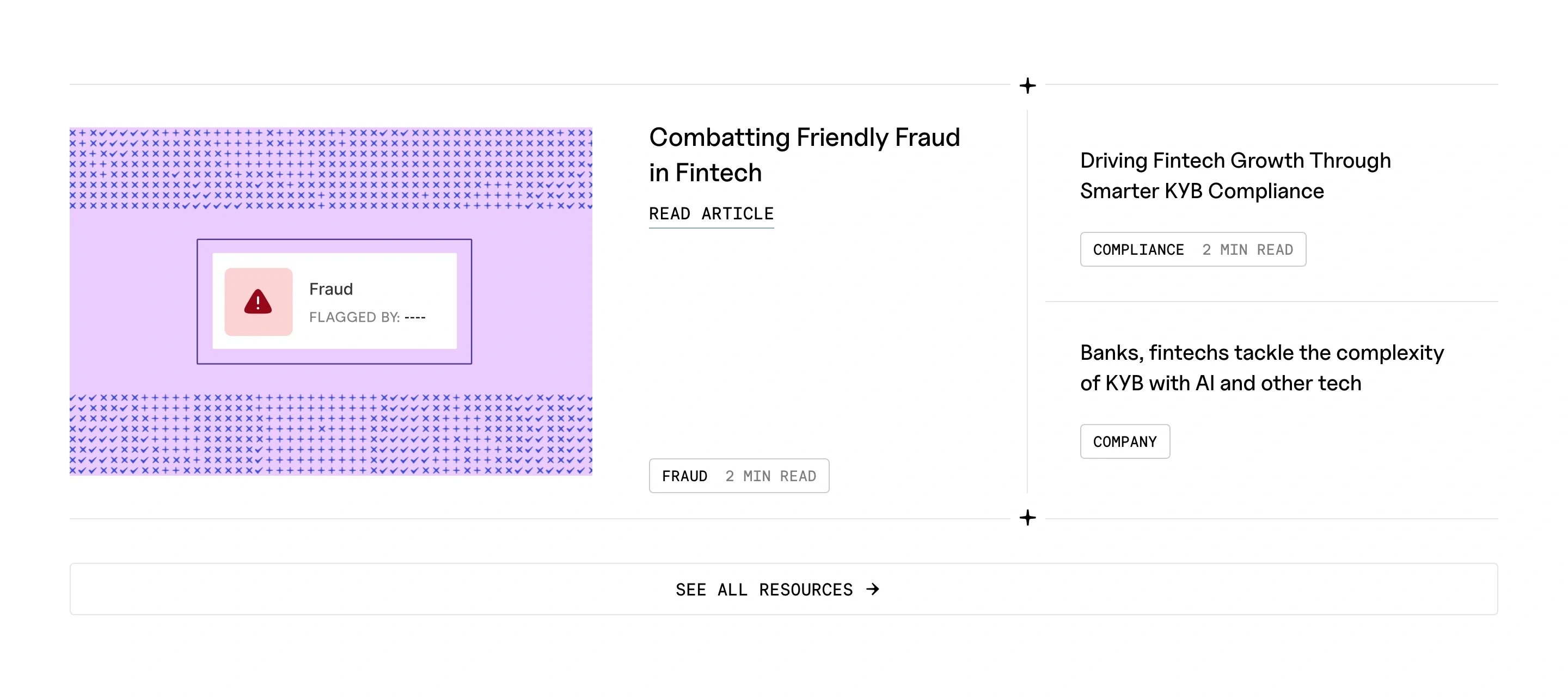Click the arrow icon beside See All Resources
The image size is (1568, 700).
tap(873, 589)
